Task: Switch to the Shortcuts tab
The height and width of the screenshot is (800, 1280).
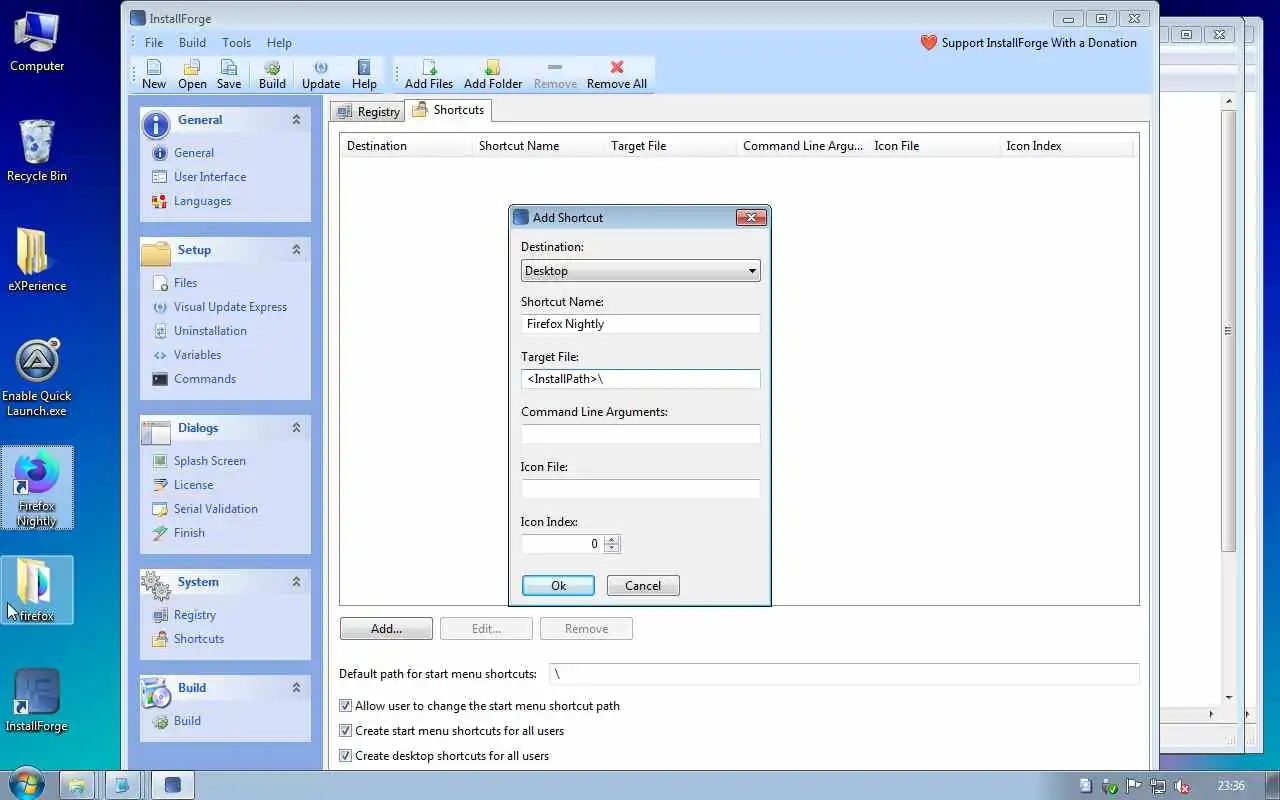Action: click(449, 110)
